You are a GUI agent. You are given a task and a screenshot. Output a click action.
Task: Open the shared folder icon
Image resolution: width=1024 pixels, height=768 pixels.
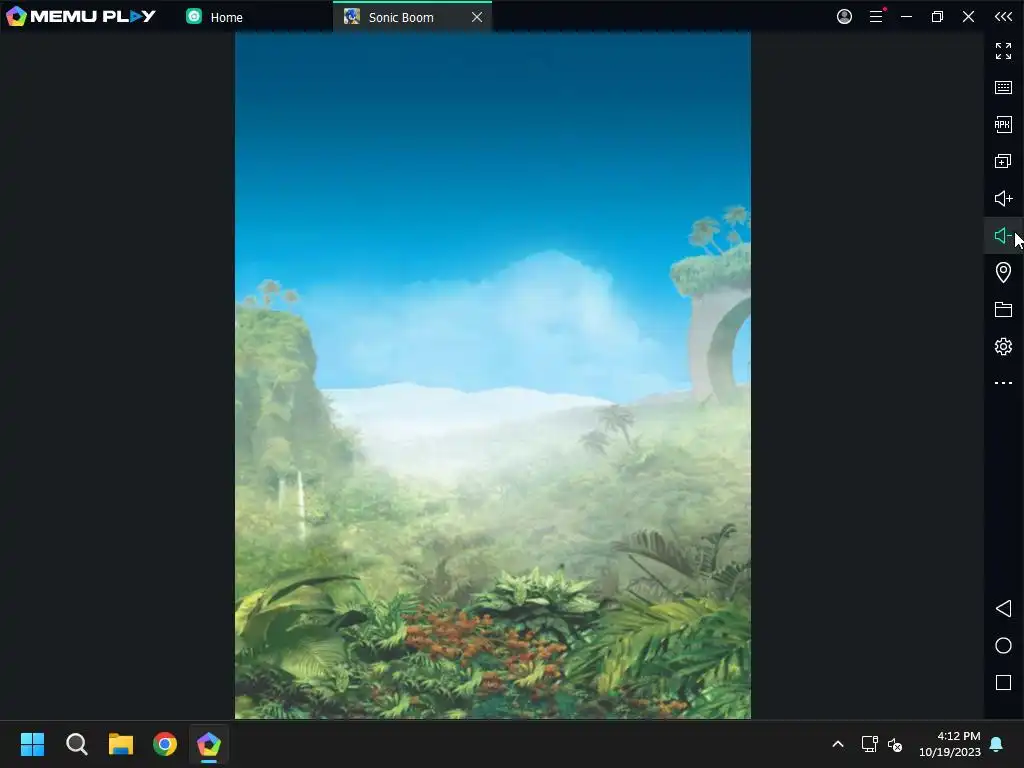1003,310
